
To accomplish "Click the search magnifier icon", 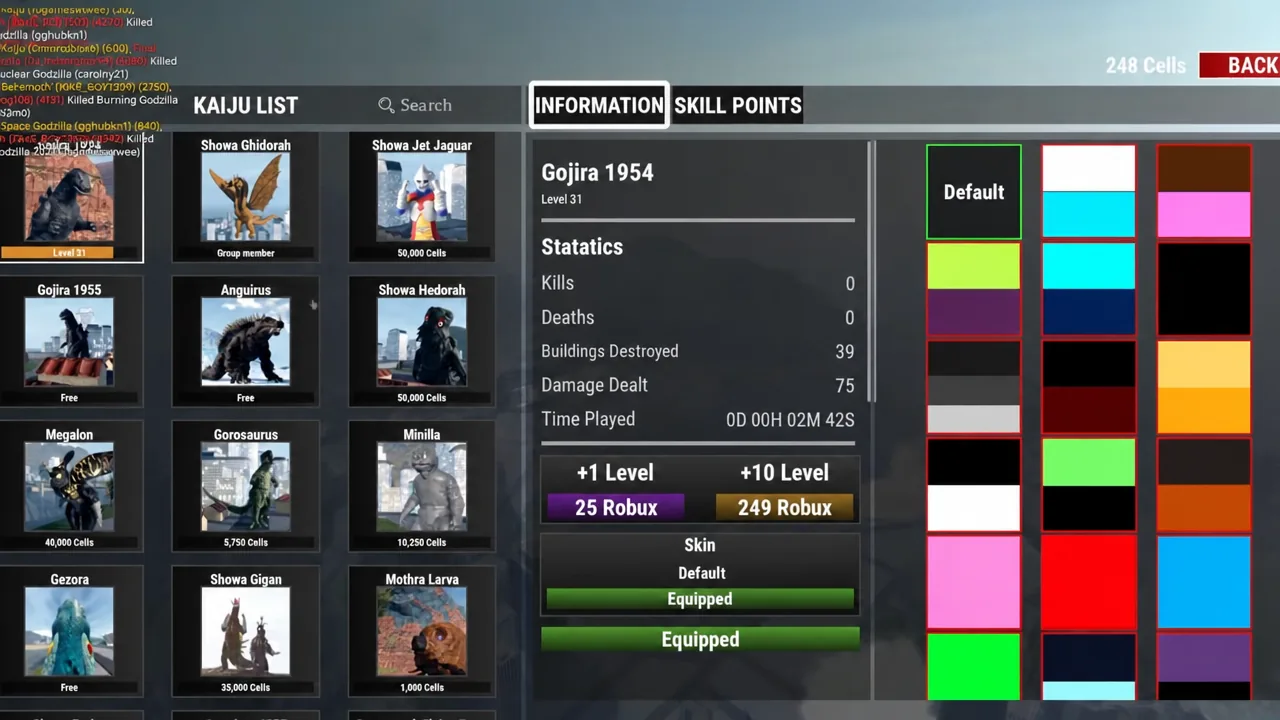I will [386, 105].
